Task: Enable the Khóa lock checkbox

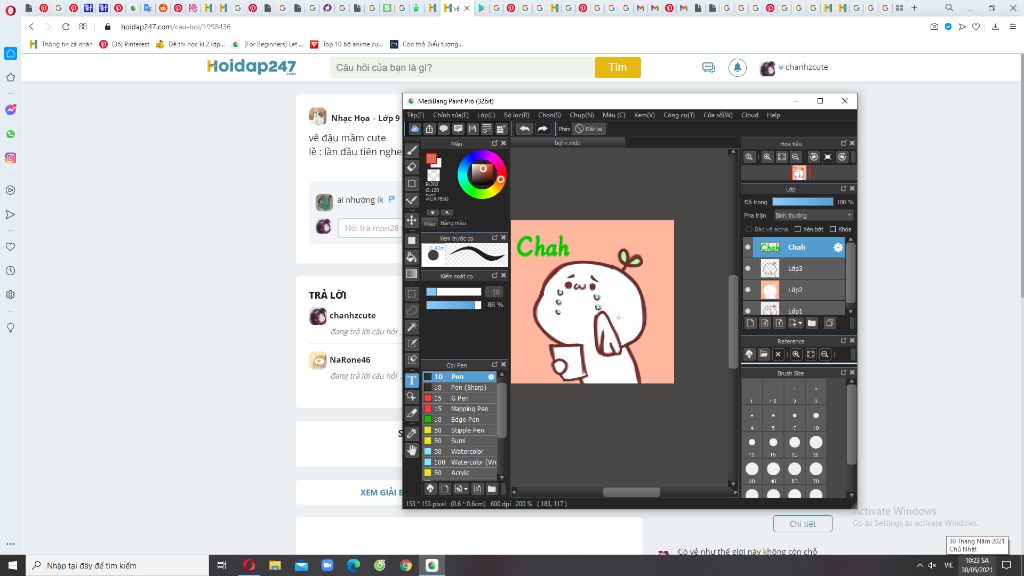Action: (x=833, y=229)
